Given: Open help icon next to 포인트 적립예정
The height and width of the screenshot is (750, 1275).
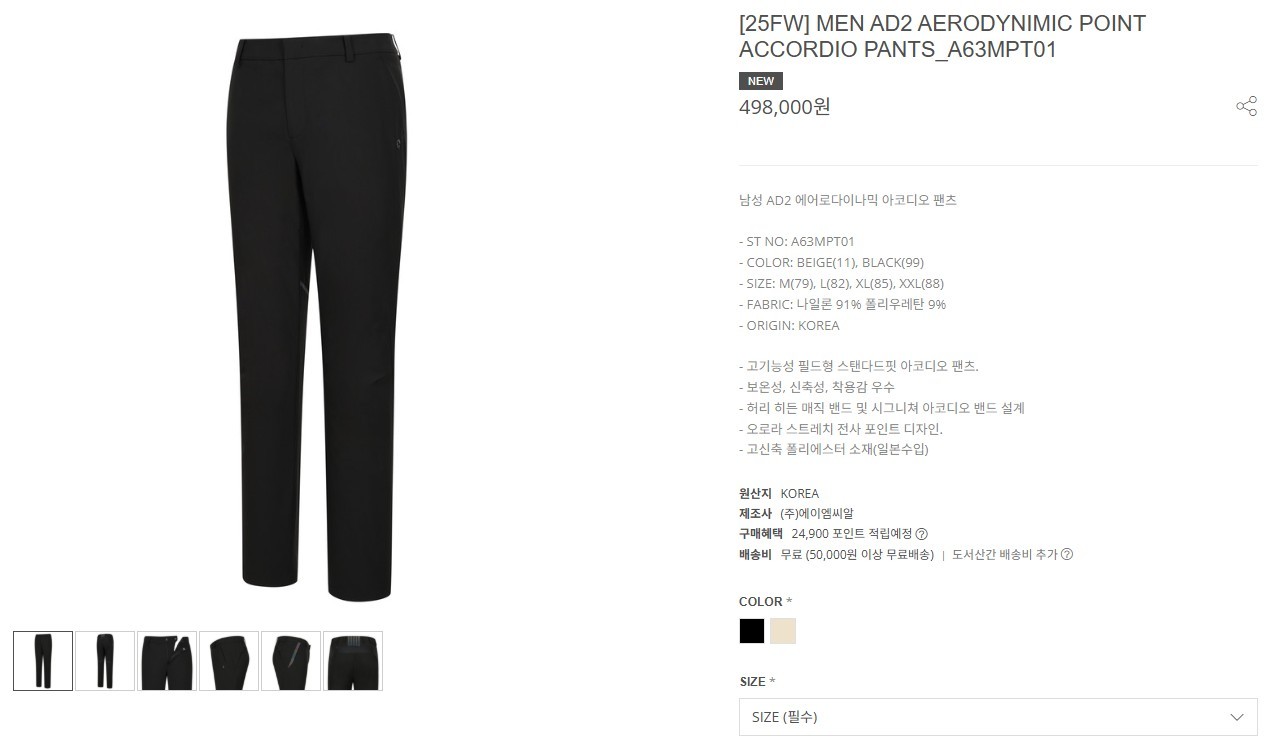Looking at the screenshot, I should click(x=922, y=534).
